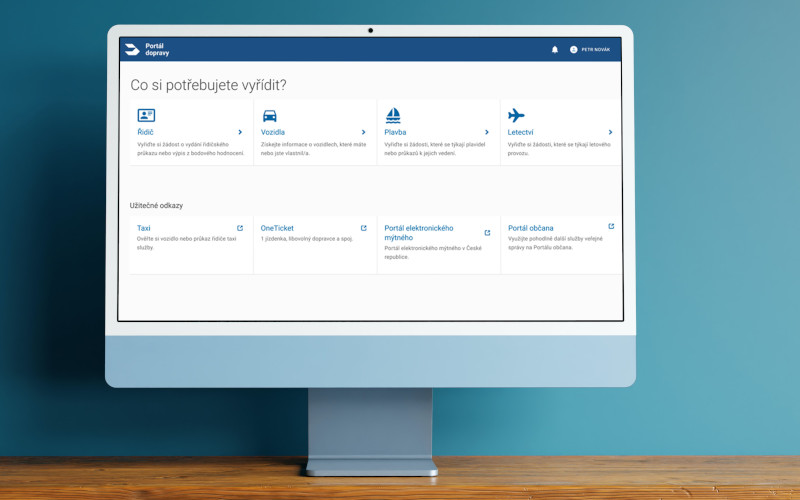Click the Portál dopravy logo
Image resolution: width=800 pixels, height=500 pixels.
[143, 49]
